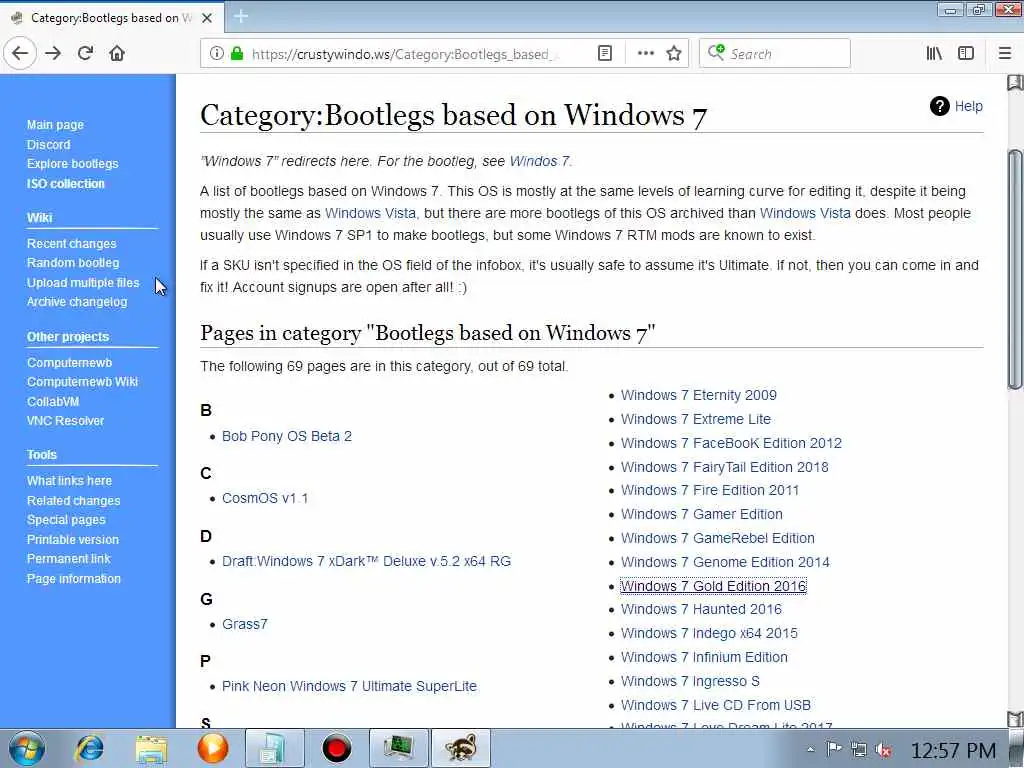Open Windows 7 Eternity 2009 link
Image resolution: width=1024 pixels, height=768 pixels.
(699, 395)
